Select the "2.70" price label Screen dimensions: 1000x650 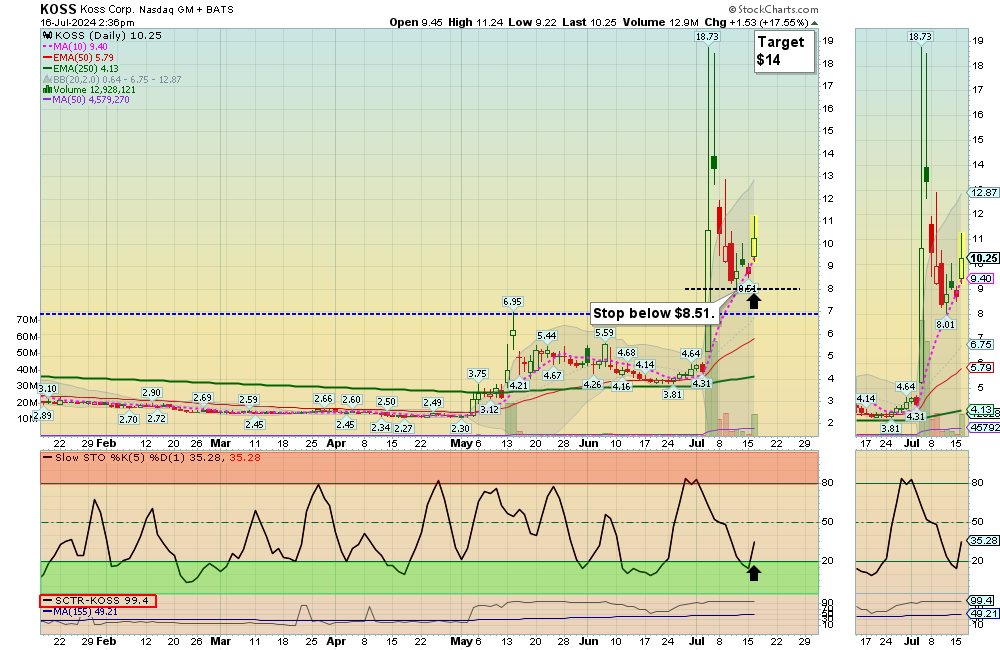129,419
